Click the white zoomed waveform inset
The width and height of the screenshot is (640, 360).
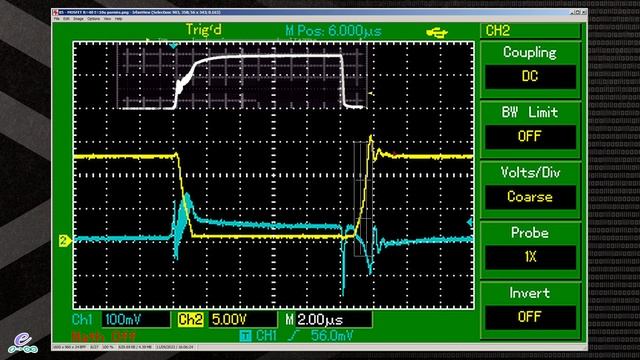tap(242, 76)
